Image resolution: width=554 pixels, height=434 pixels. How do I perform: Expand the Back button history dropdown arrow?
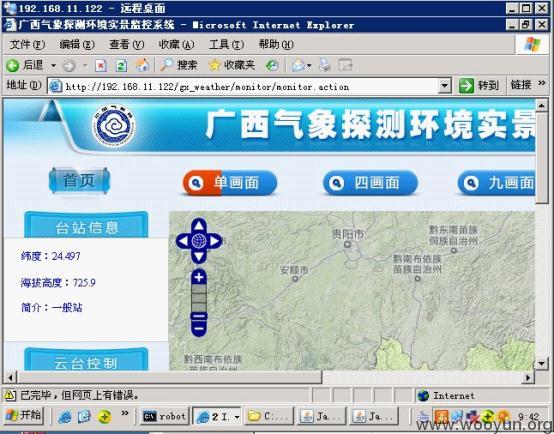point(53,65)
